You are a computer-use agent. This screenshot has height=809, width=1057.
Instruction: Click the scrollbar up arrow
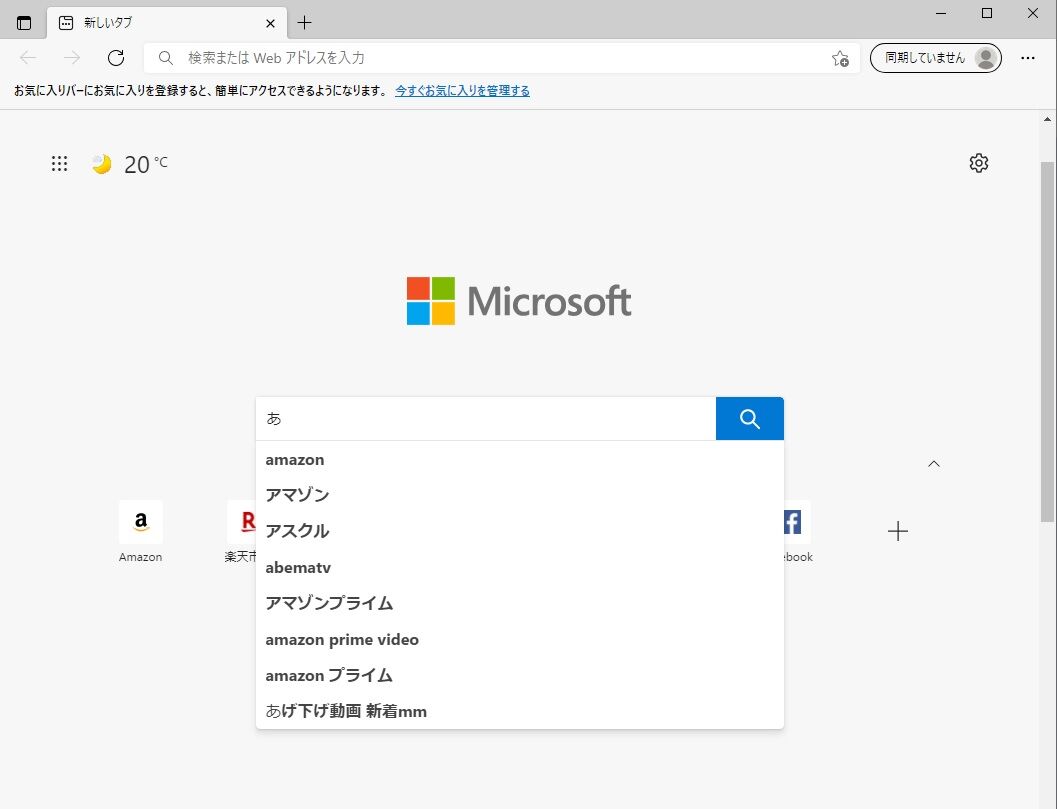tap(1047, 119)
